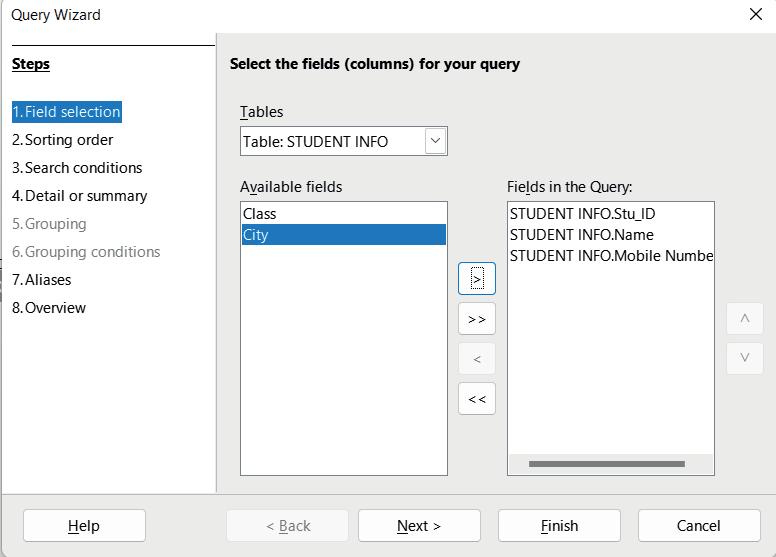Image resolution: width=776 pixels, height=557 pixels.
Task: Click horizontal scrollbar in query fields list
Action: point(606,464)
